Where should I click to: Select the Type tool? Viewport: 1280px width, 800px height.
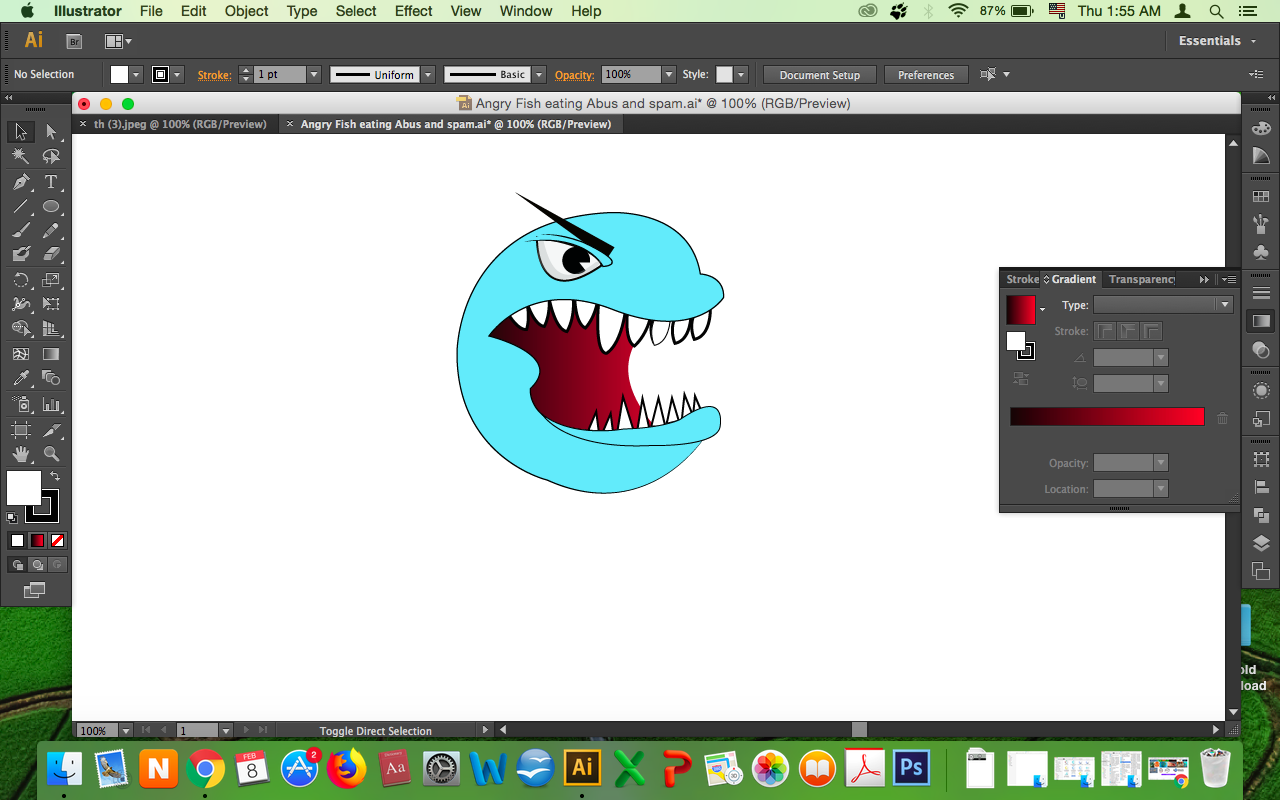click(51, 182)
